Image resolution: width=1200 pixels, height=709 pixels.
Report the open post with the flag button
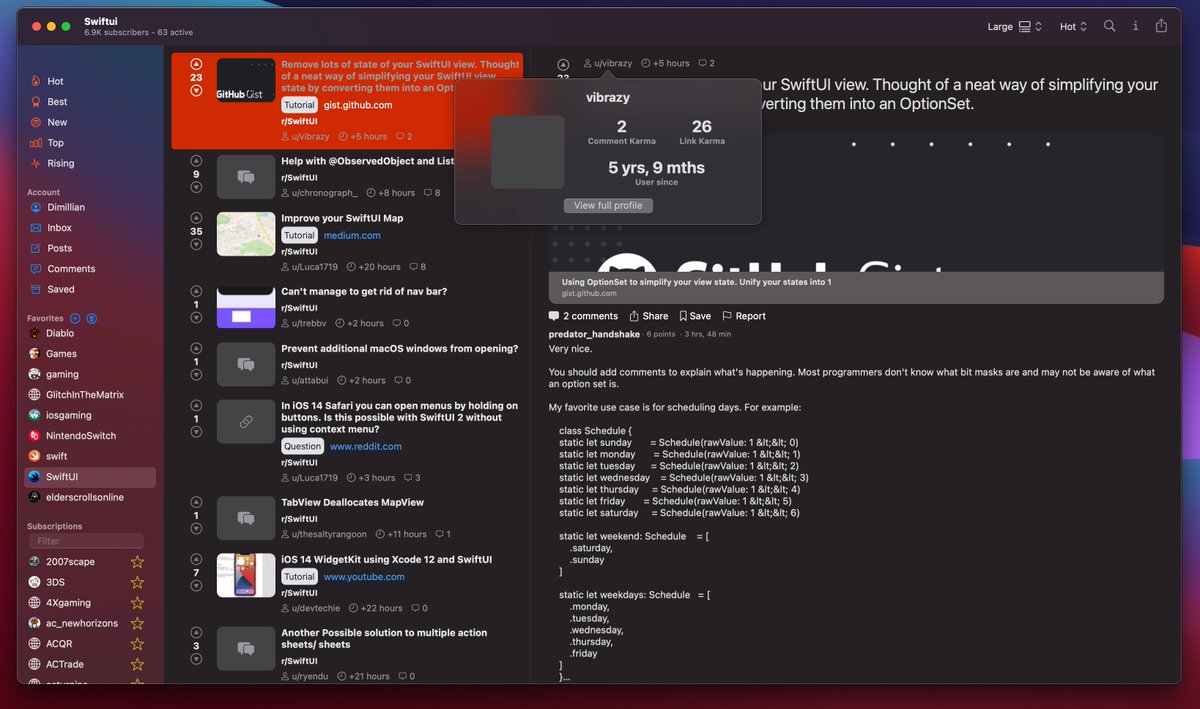pyautogui.click(x=744, y=316)
